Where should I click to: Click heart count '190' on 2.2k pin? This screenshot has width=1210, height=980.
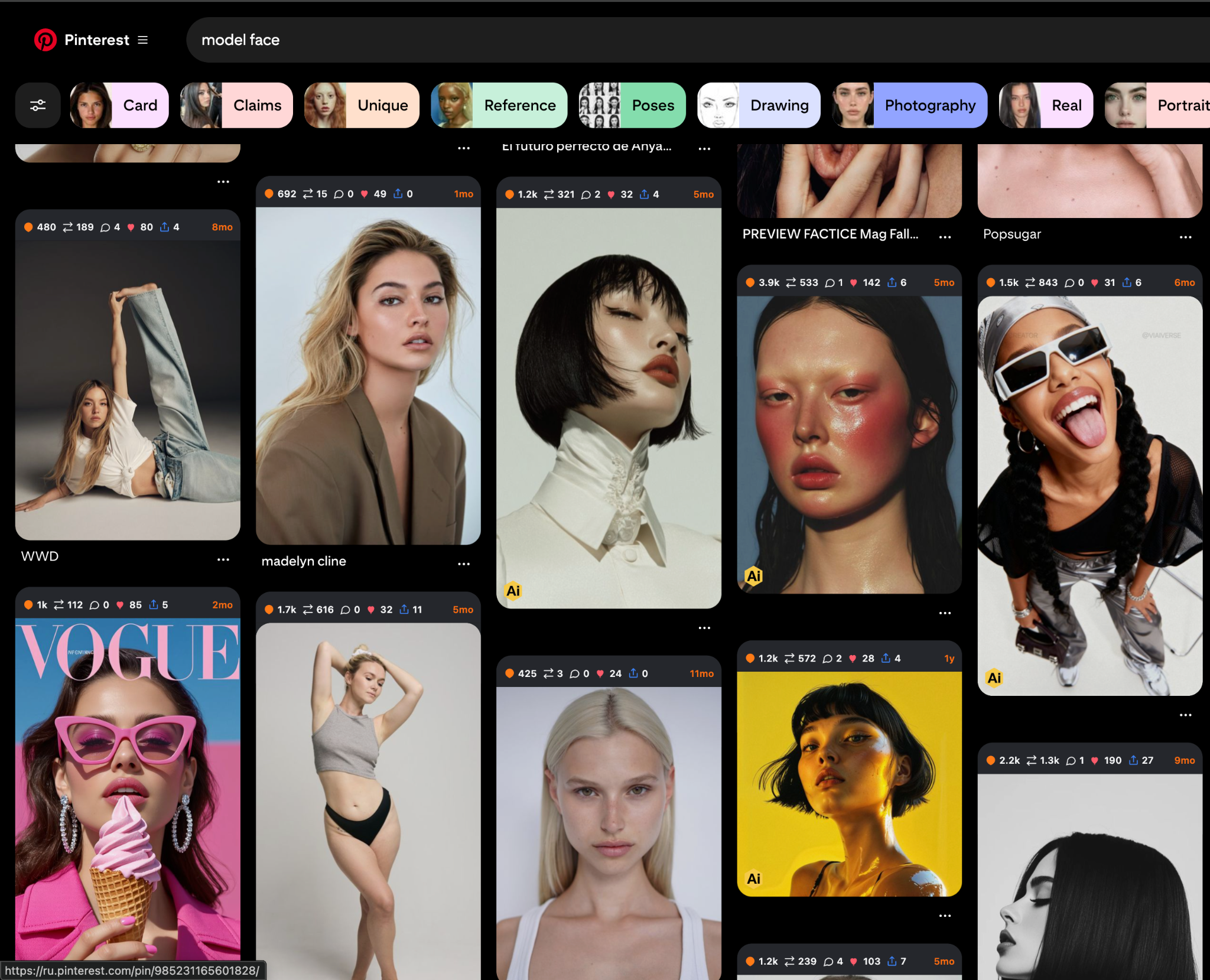(x=1113, y=760)
